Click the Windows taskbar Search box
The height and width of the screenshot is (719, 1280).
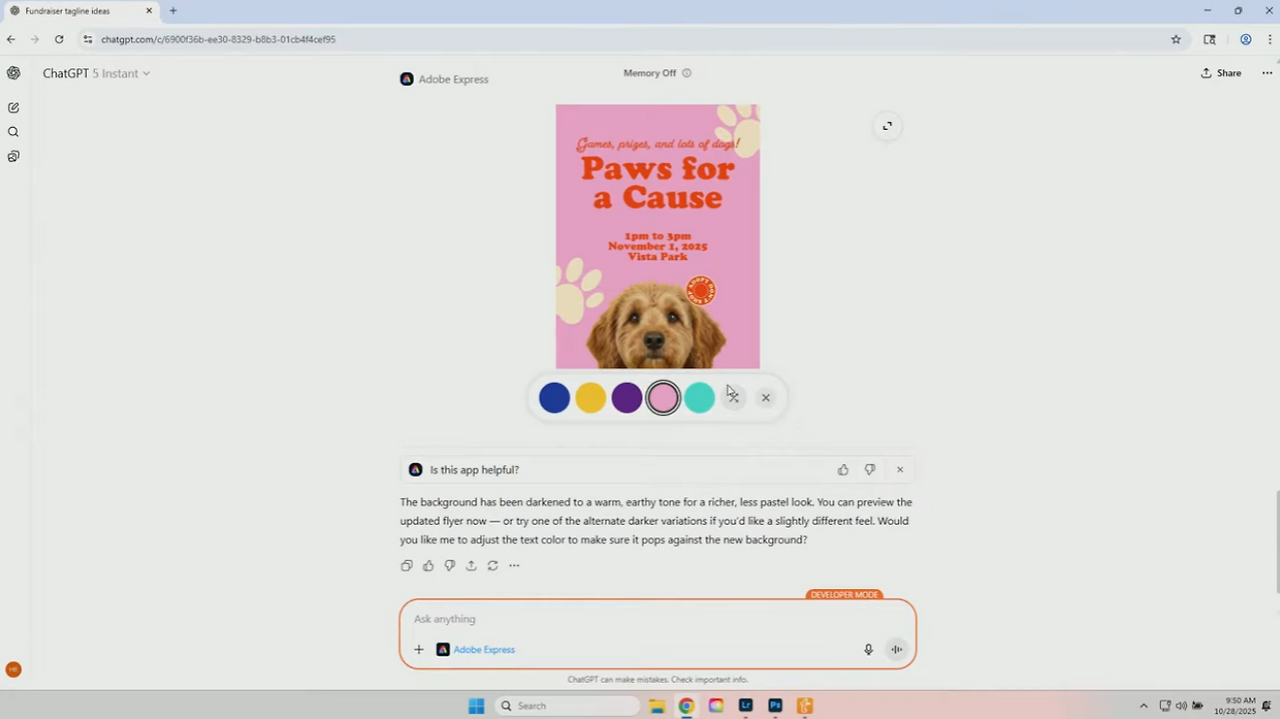(x=567, y=706)
